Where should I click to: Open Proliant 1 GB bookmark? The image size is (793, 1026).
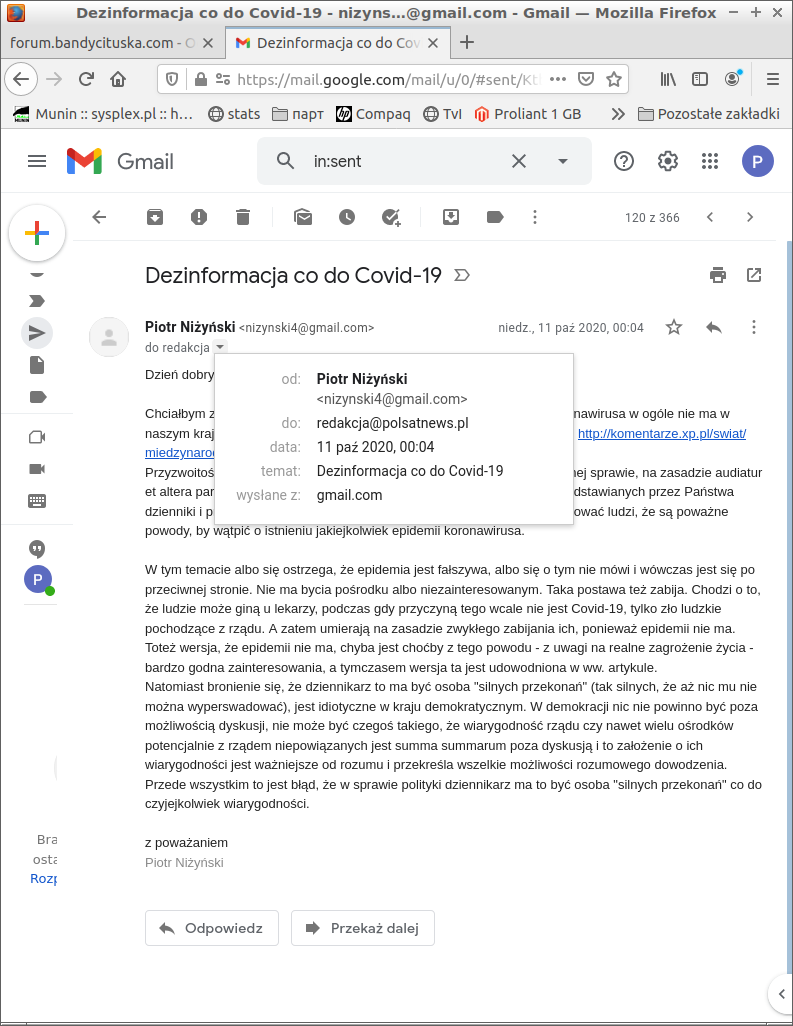click(x=528, y=114)
